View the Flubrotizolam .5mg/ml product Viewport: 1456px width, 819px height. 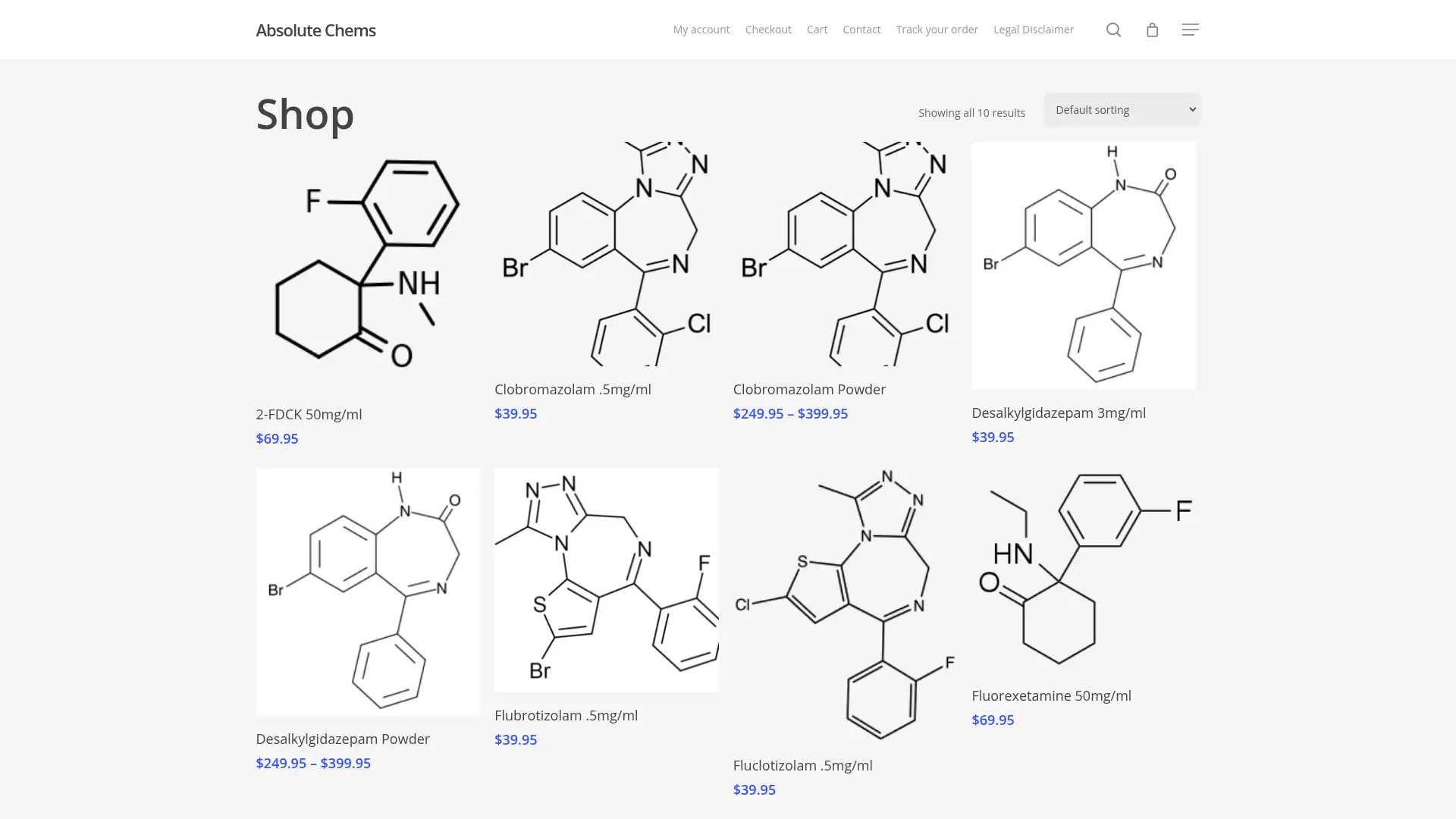click(566, 714)
